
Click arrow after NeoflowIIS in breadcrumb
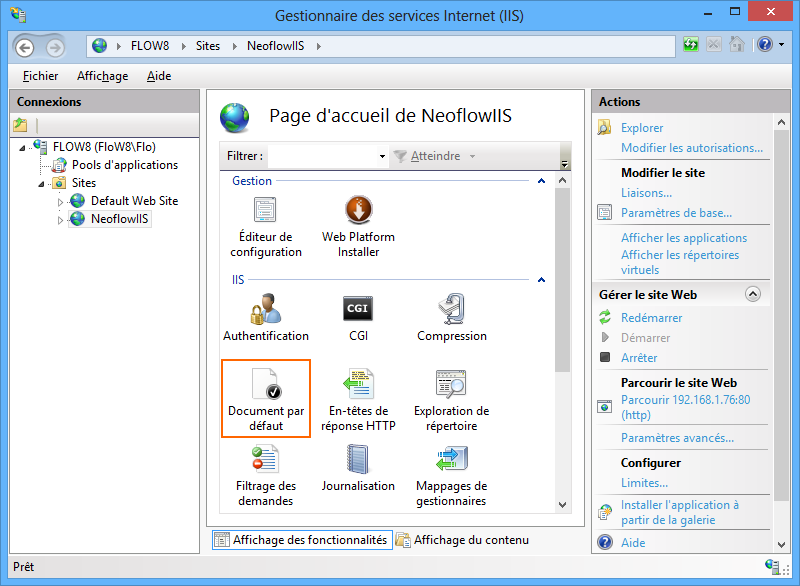318,46
